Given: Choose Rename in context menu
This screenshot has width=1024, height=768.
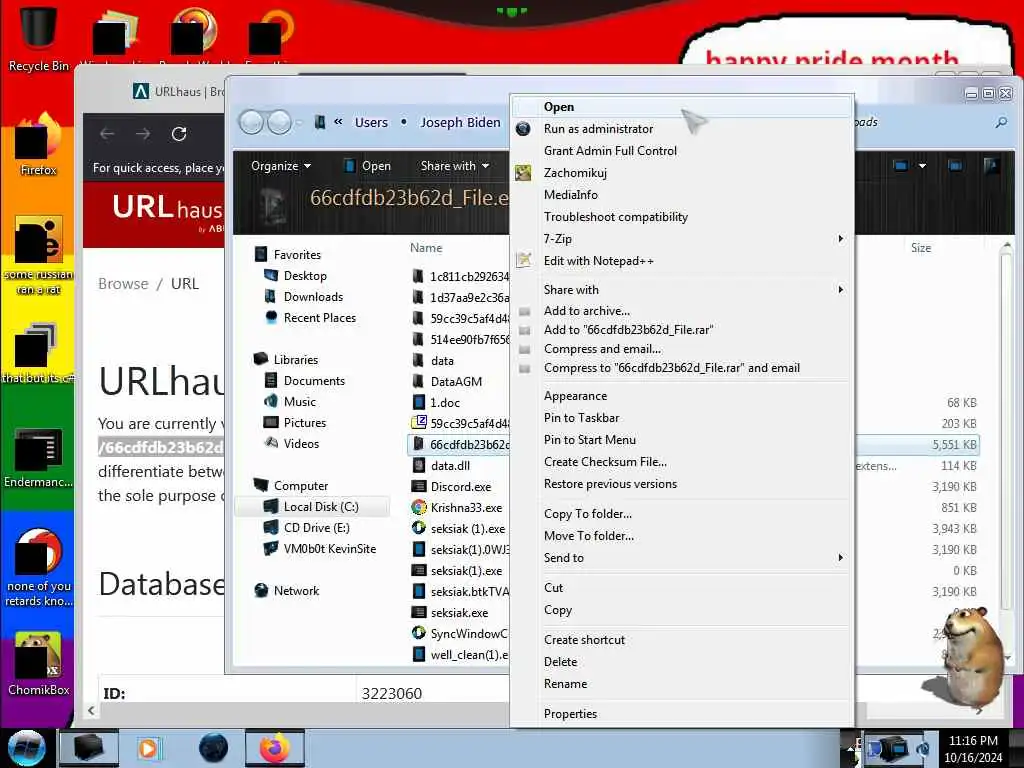Looking at the screenshot, I should tap(682, 684).
